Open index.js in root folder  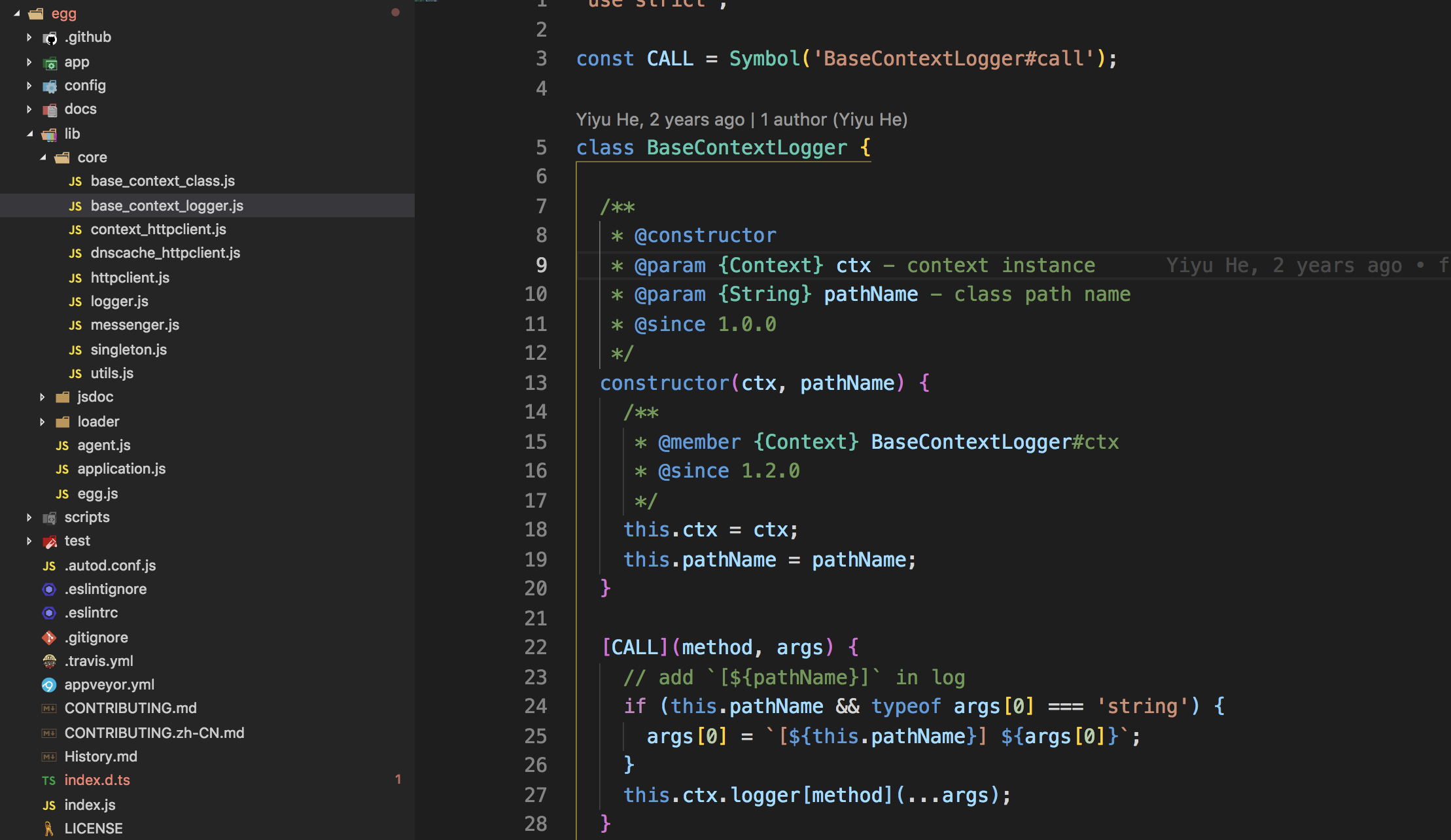(90, 805)
